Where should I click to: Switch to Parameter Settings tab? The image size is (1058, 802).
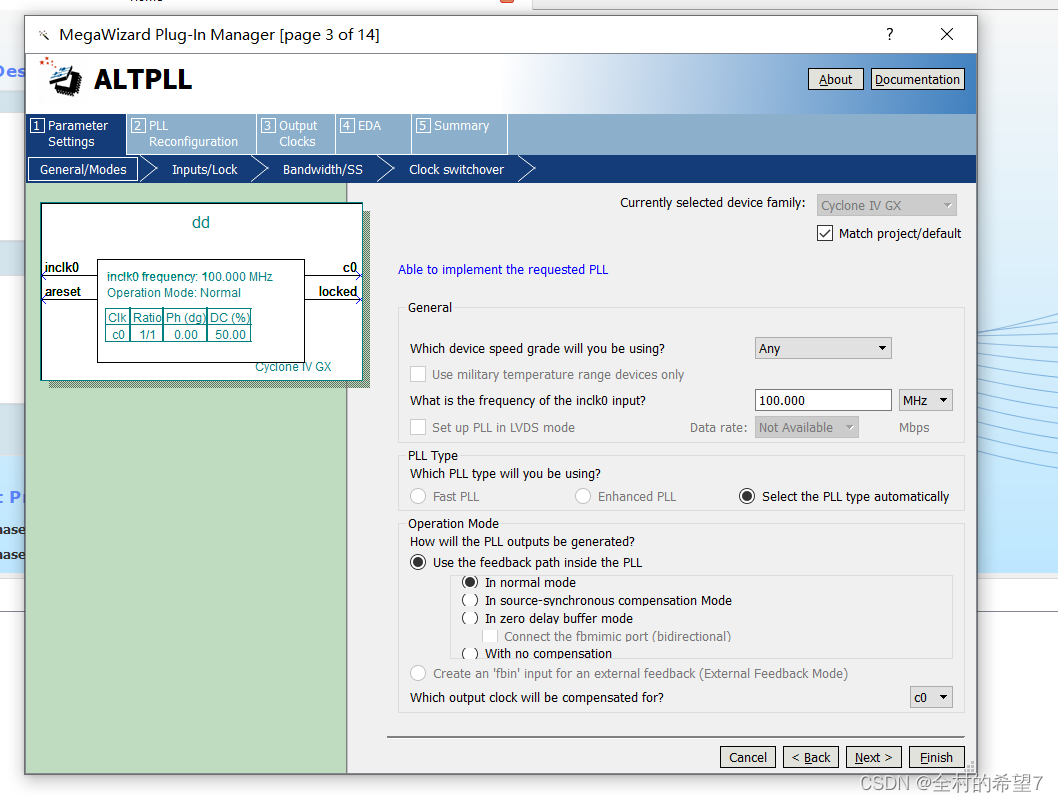(x=76, y=134)
